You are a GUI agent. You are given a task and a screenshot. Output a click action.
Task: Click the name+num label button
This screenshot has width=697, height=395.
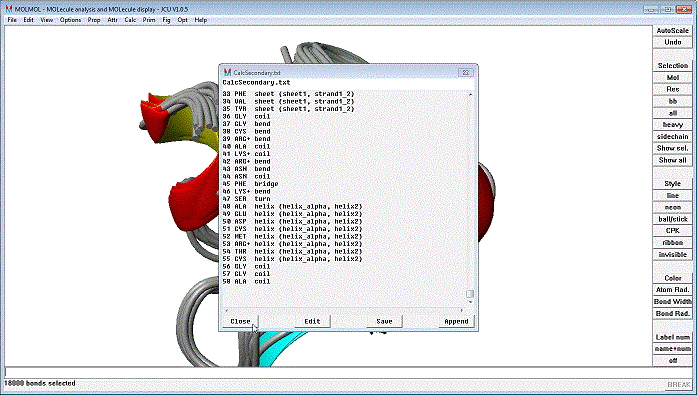point(673,349)
